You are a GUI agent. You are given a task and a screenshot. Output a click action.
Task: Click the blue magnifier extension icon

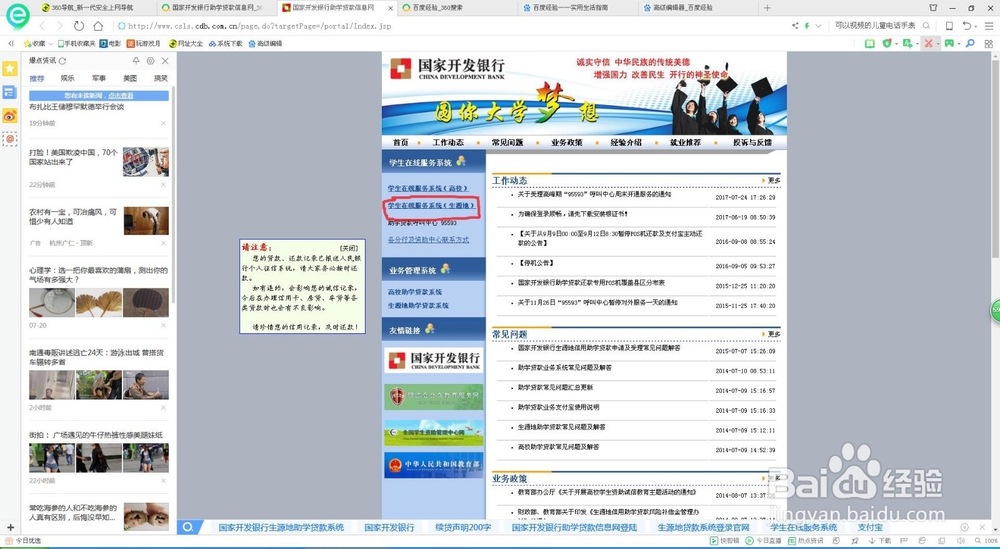point(970,43)
